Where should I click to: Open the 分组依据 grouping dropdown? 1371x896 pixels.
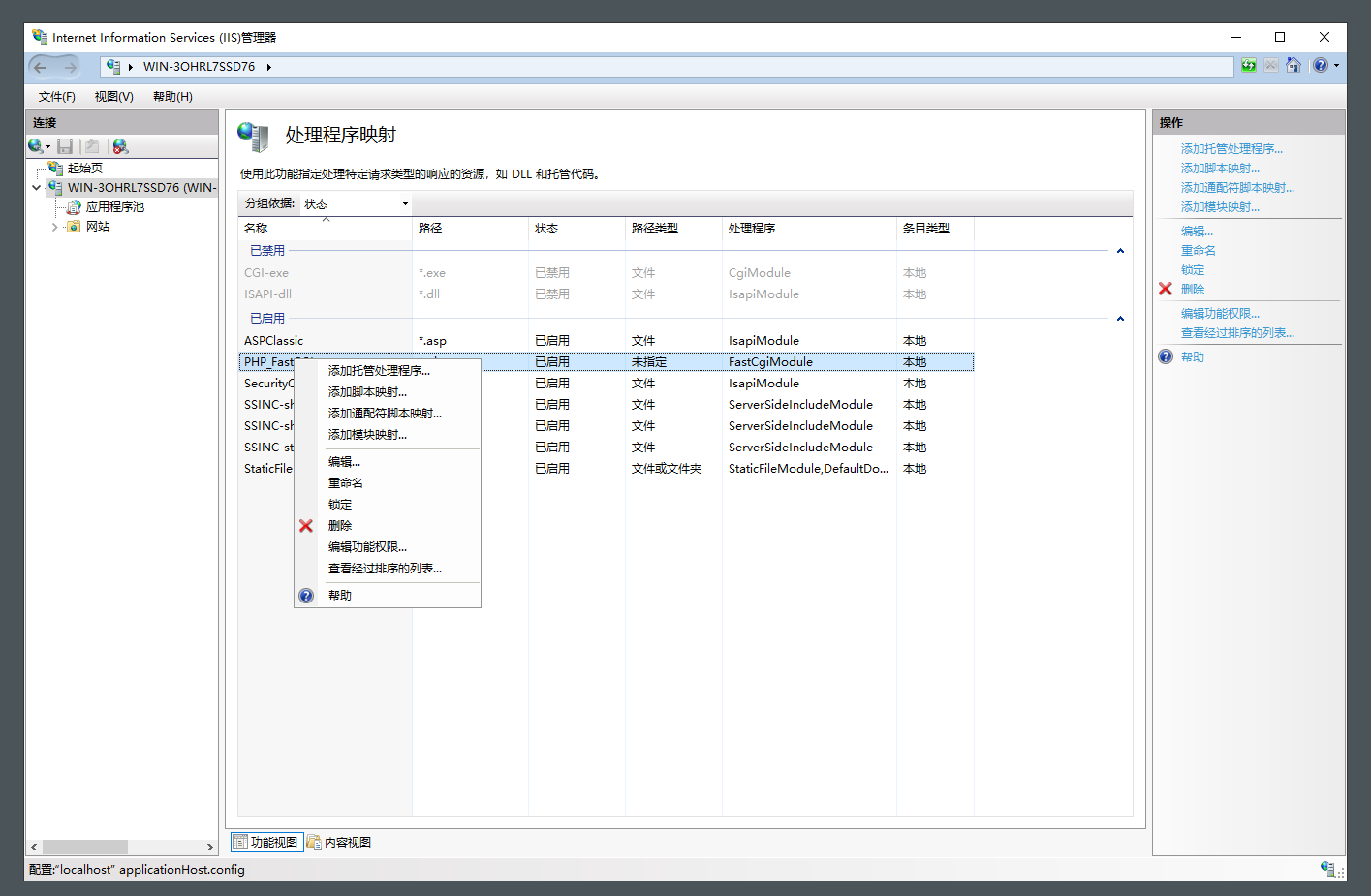point(357,203)
